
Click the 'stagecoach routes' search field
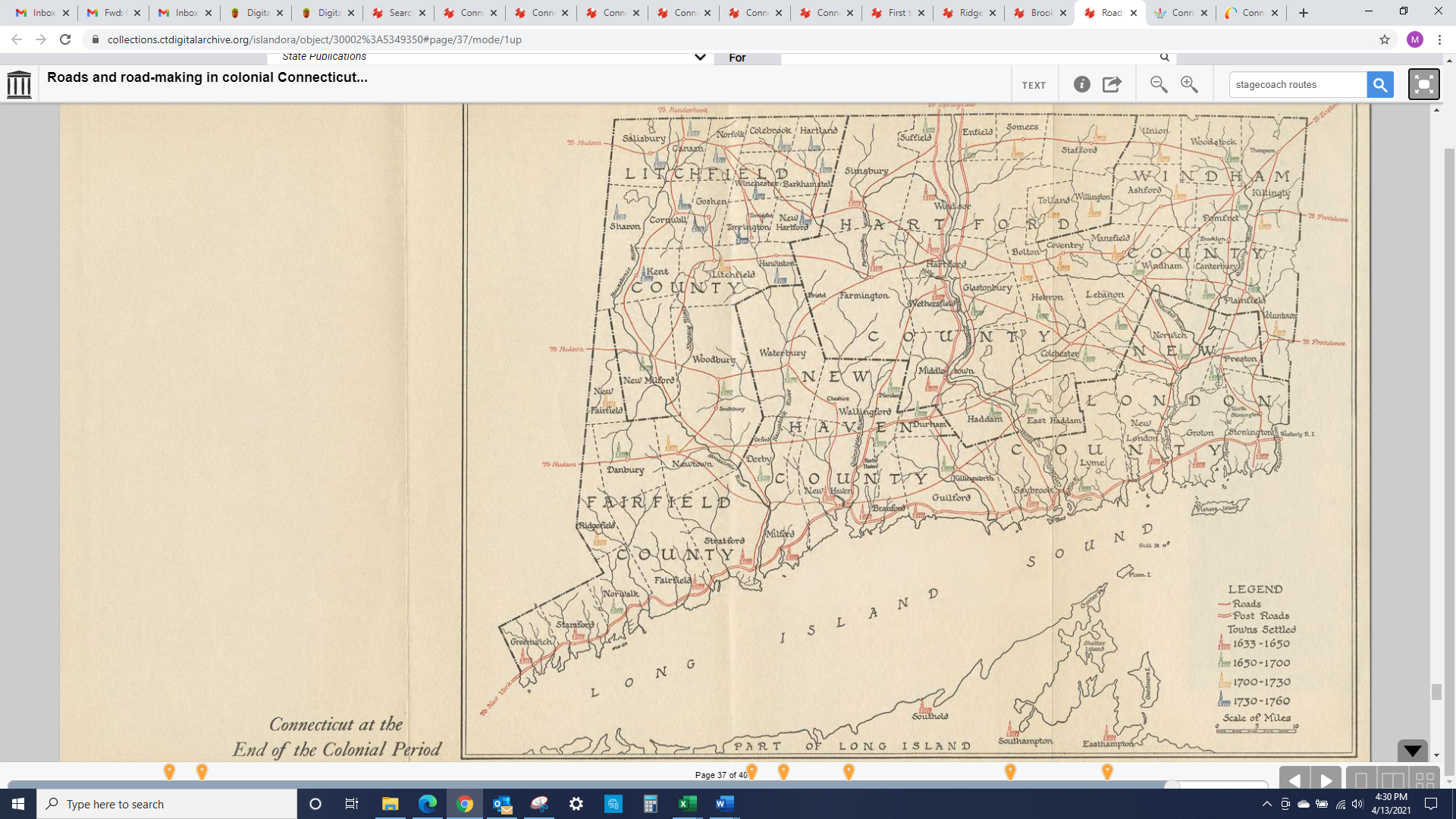pos(1297,84)
